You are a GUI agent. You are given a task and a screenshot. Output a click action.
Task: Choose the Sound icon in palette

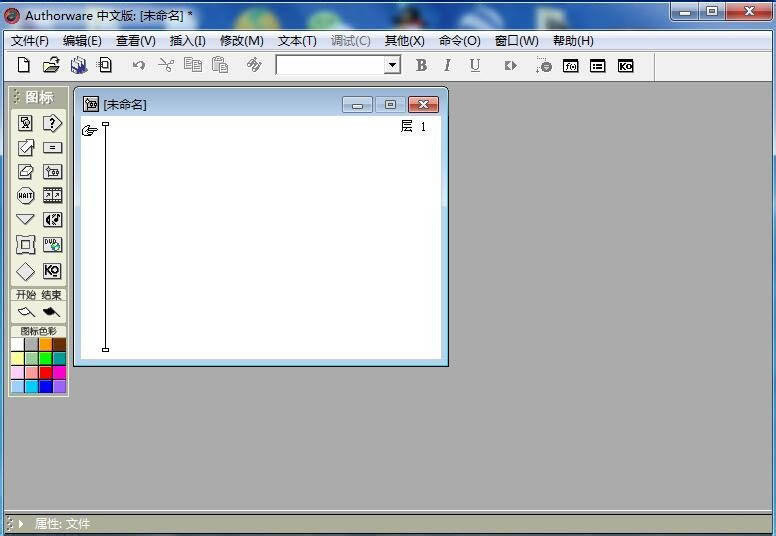52,220
